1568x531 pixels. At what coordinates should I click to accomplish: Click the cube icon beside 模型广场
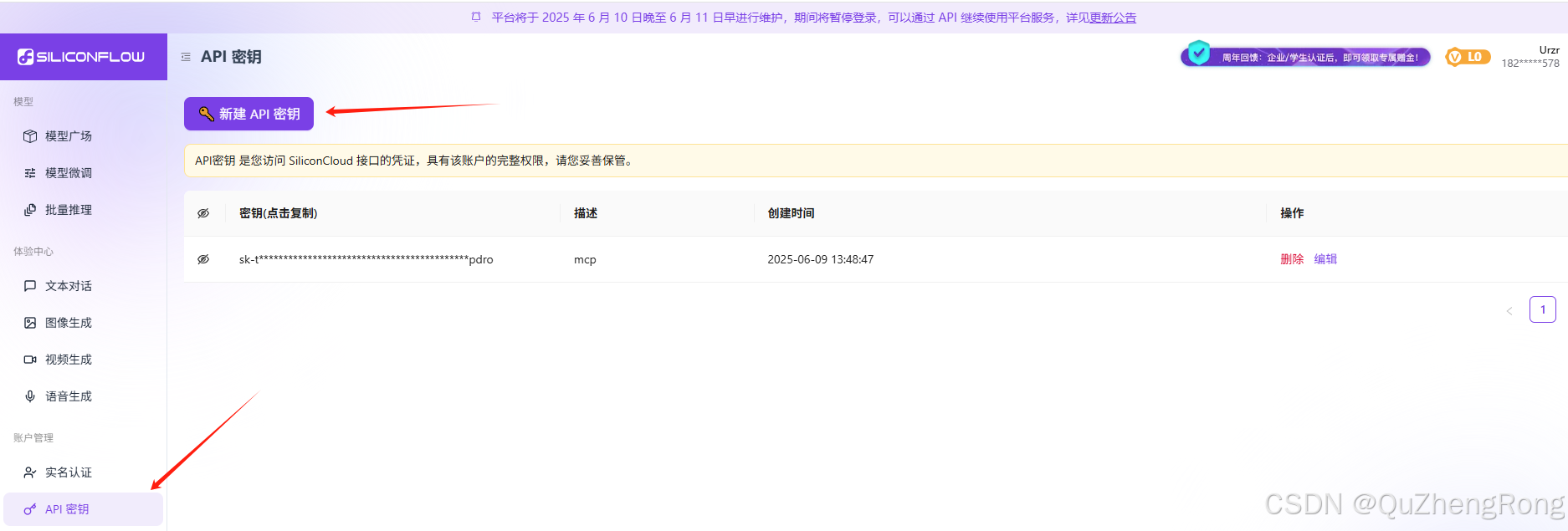[x=30, y=136]
